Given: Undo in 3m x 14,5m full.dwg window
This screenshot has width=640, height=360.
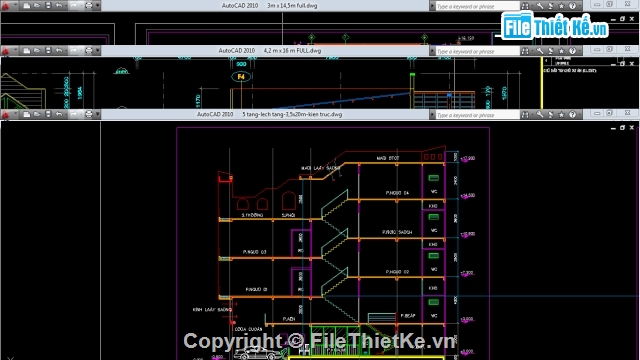Looking at the screenshot, I should 59,6.
